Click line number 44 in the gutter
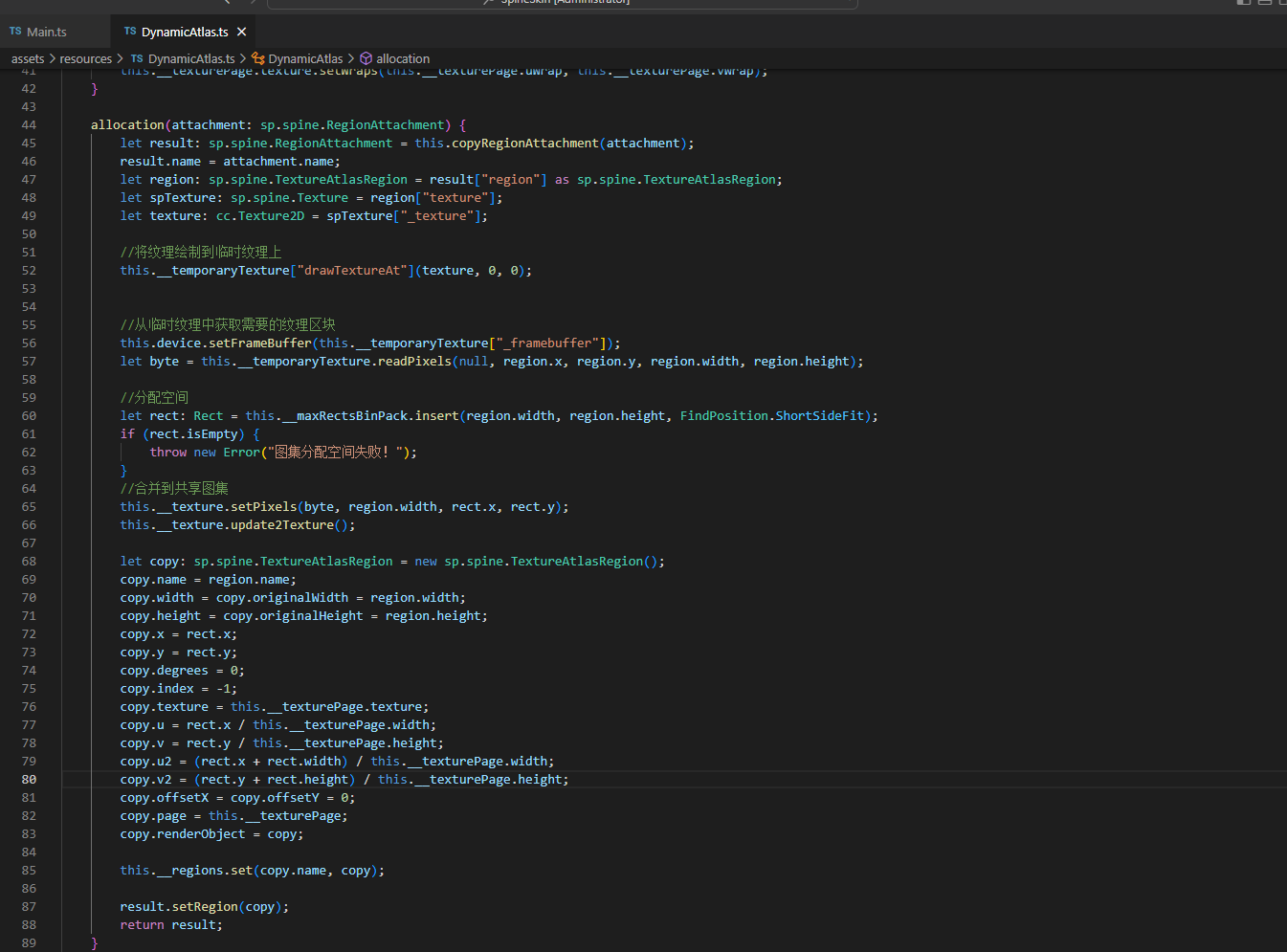The image size is (1287, 952). (x=29, y=125)
